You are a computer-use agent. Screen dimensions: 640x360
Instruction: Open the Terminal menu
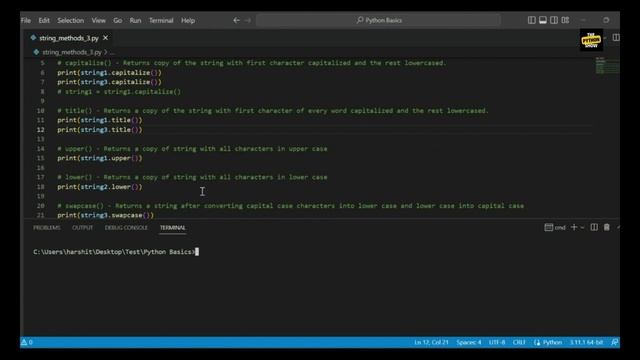(161, 20)
